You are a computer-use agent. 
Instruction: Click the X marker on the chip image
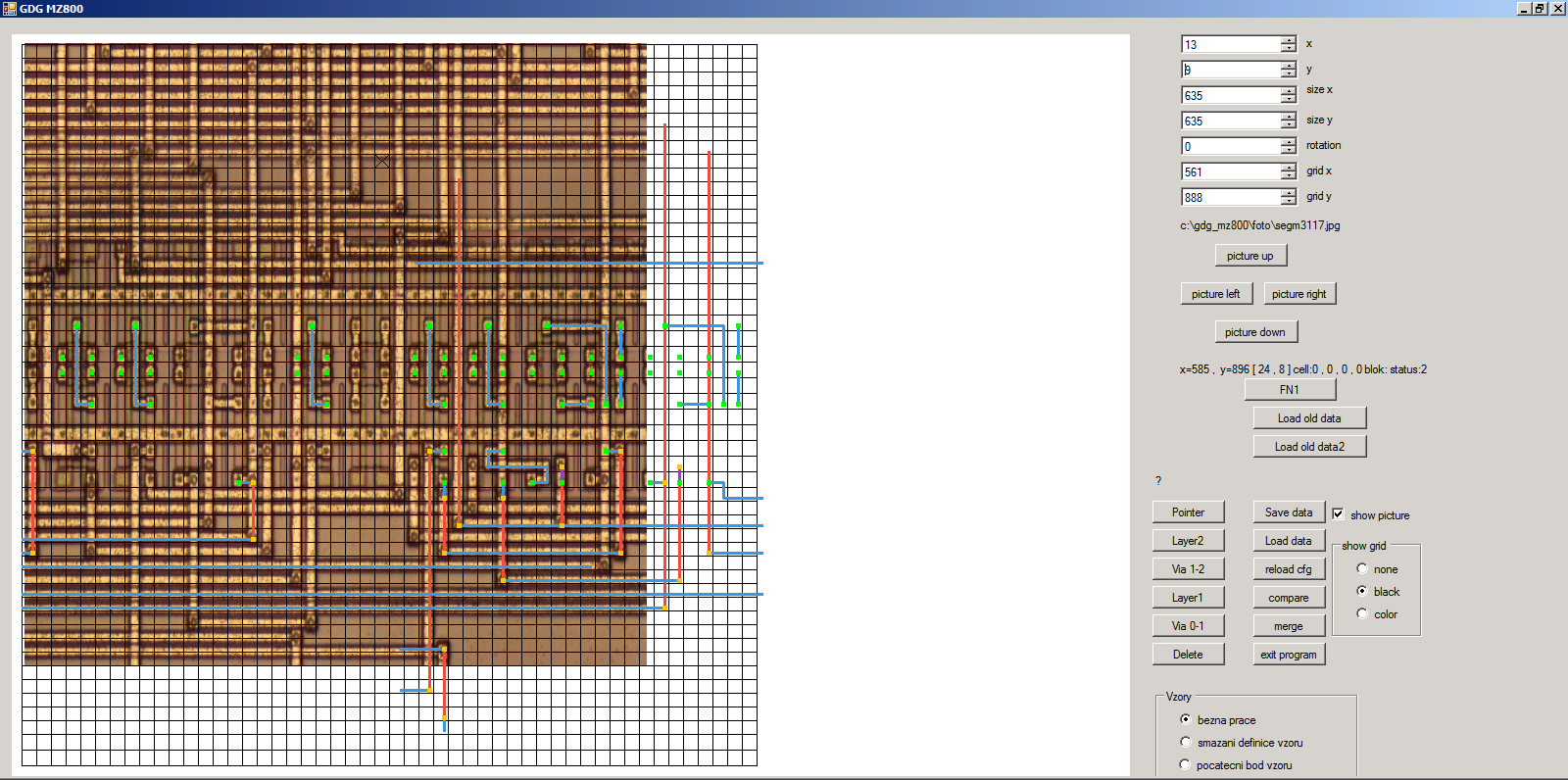coord(382,161)
